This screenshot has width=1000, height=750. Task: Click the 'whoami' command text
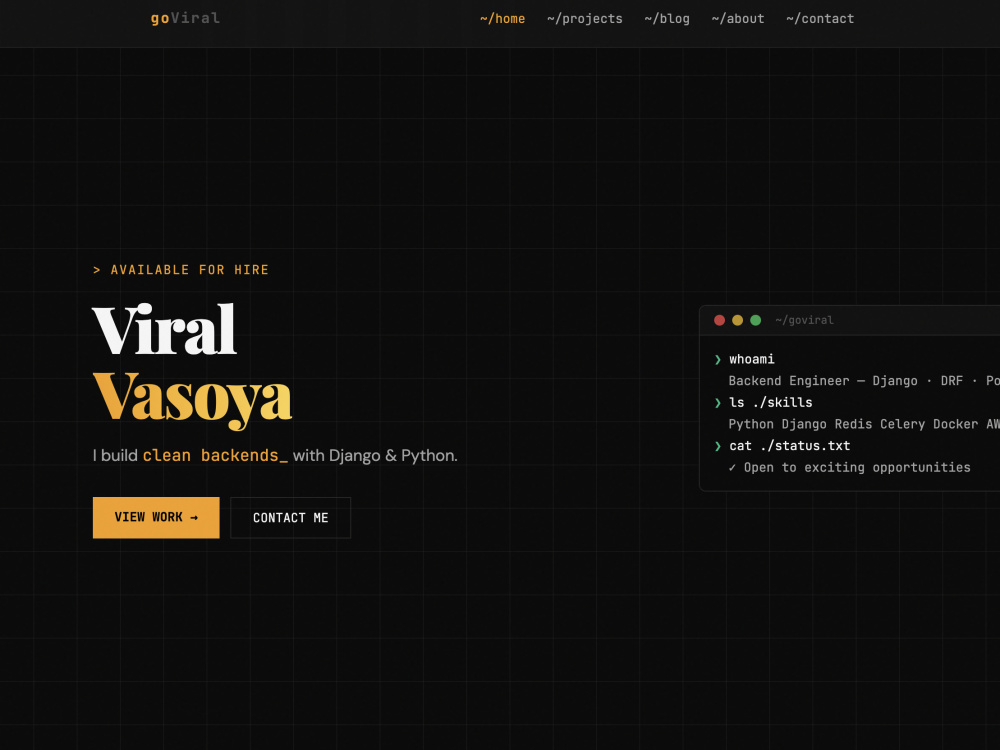[x=752, y=359]
